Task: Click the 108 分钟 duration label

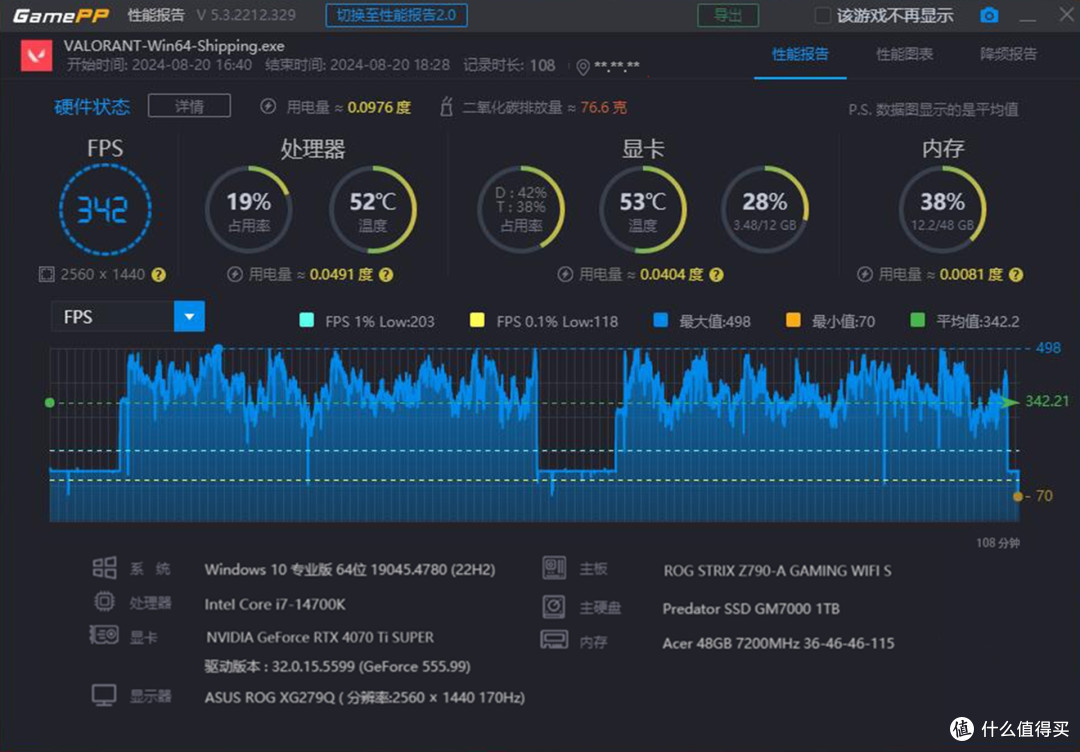Action: click(x=998, y=543)
